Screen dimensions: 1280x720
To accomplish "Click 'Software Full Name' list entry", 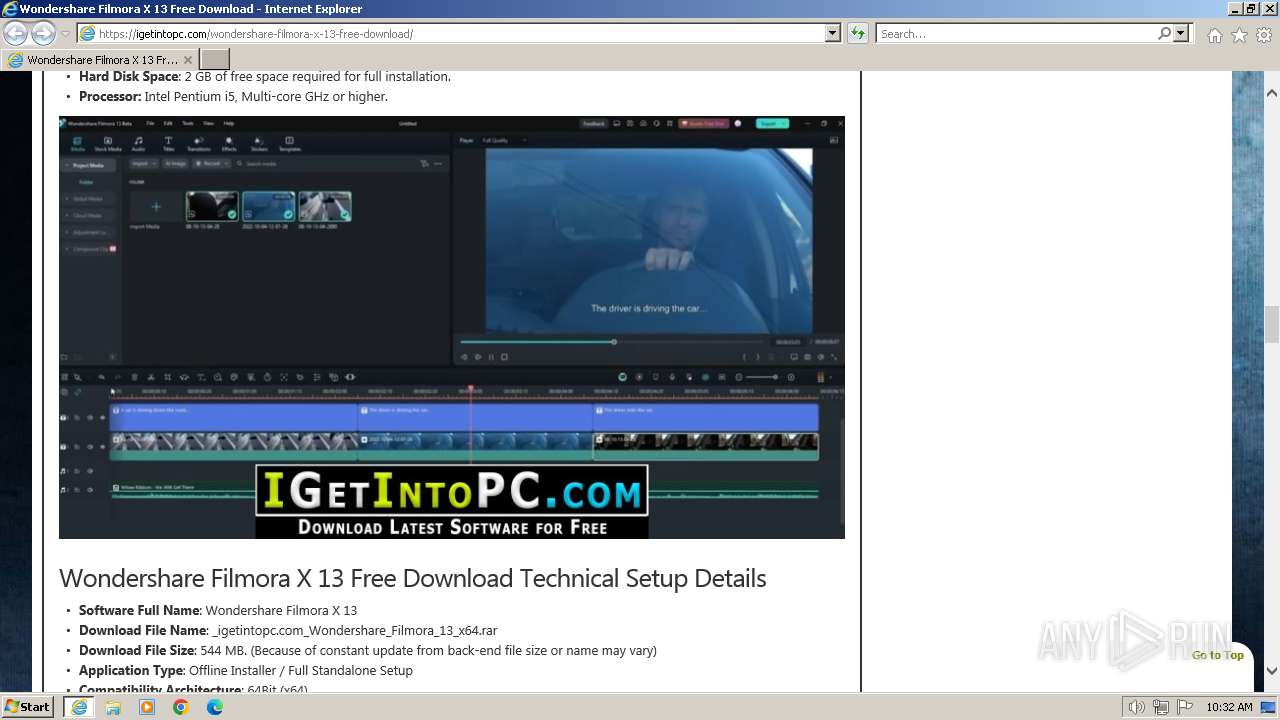I will click(218, 610).
